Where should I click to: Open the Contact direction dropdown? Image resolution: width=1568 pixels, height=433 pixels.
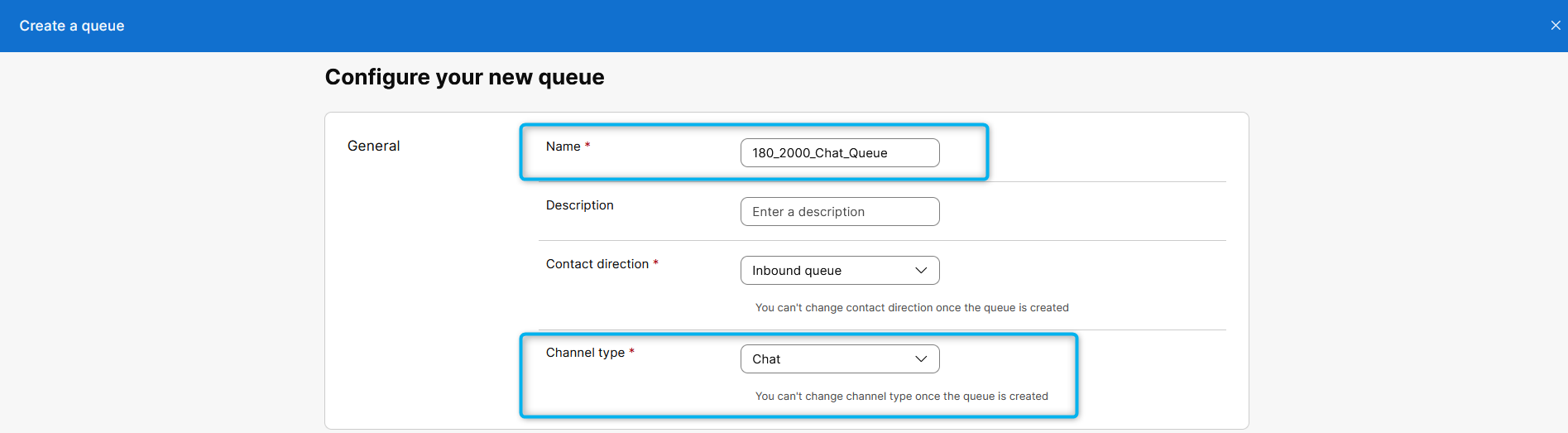(827, 271)
